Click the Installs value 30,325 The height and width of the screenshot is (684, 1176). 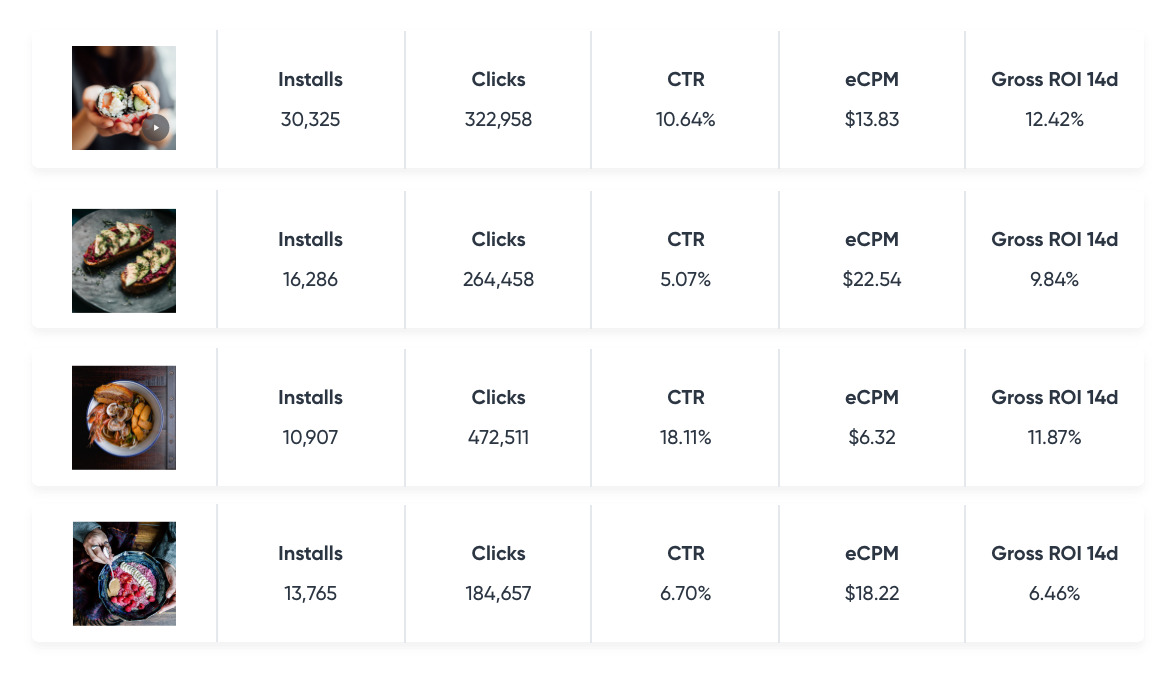pos(310,119)
